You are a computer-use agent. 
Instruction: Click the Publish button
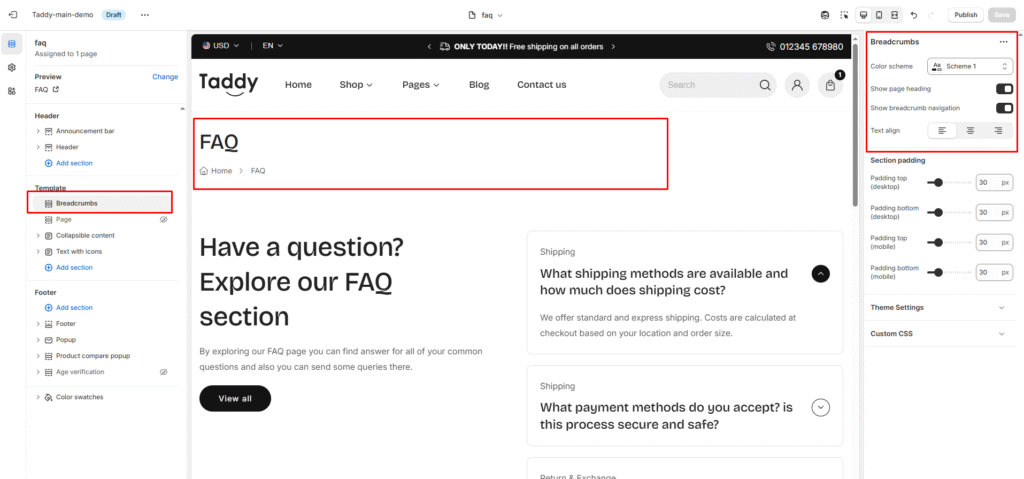[965, 15]
